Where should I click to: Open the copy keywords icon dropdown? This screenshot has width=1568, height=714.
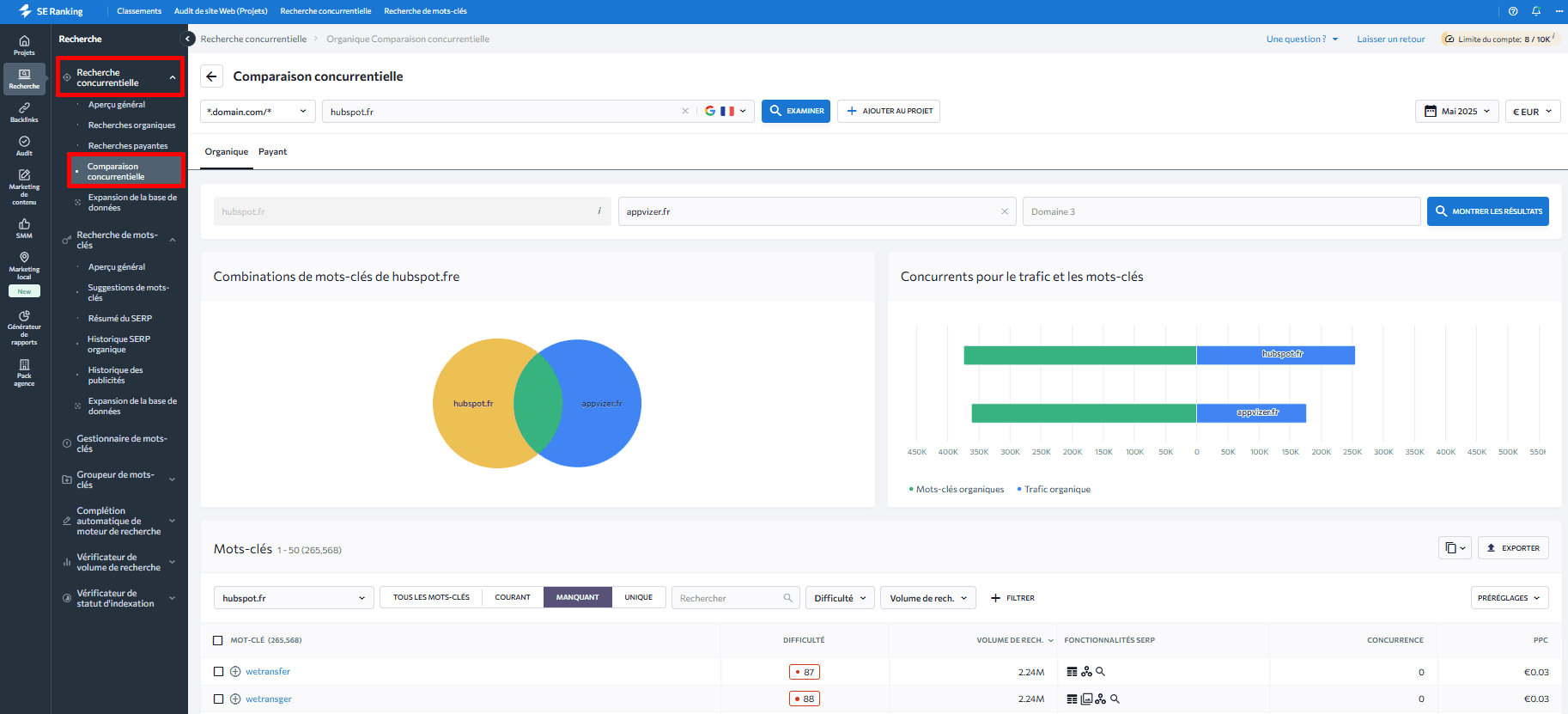click(1455, 548)
